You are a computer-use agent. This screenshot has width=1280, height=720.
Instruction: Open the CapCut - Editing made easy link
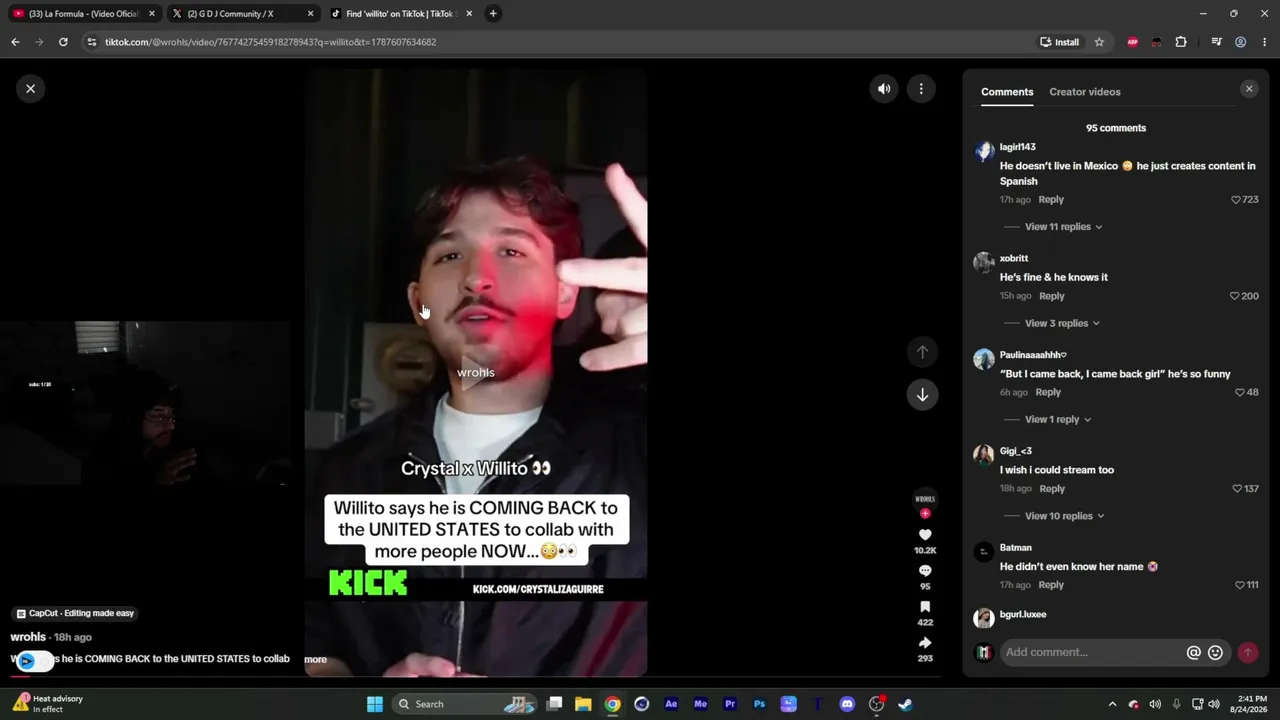[75, 614]
